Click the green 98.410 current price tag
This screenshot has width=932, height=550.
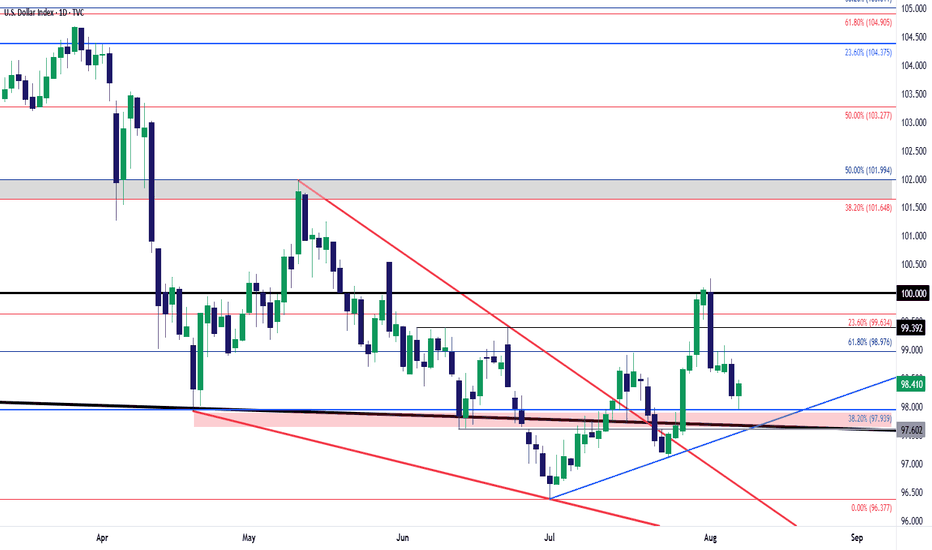(912, 384)
